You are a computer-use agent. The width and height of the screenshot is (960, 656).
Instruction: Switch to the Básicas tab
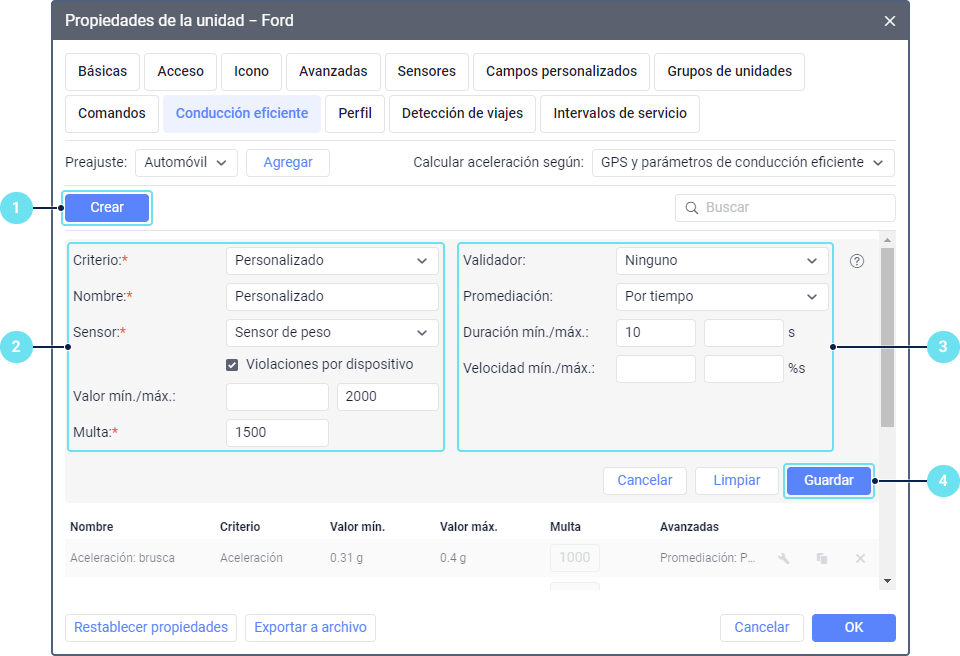pos(102,72)
